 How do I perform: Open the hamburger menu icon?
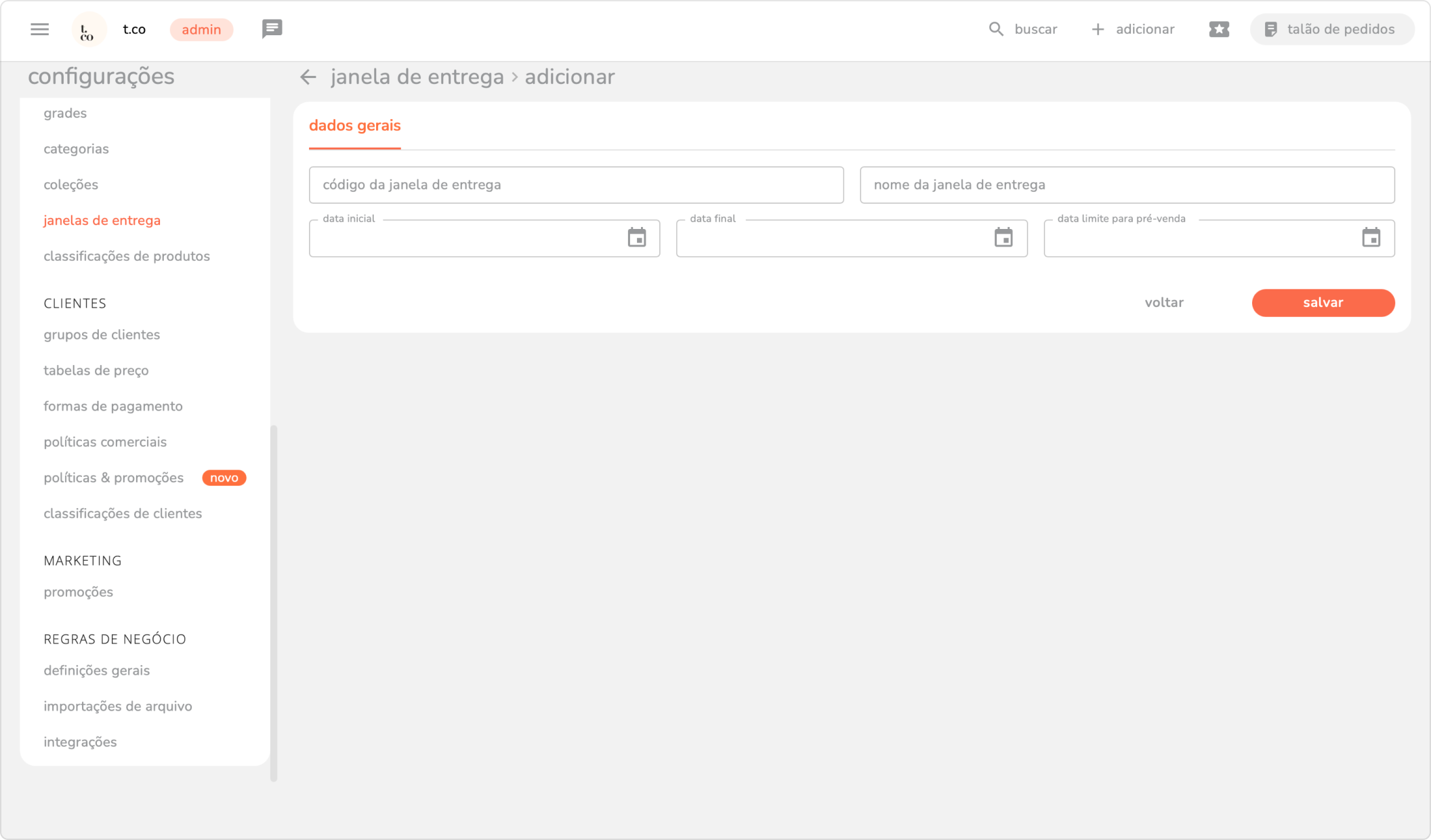point(40,29)
